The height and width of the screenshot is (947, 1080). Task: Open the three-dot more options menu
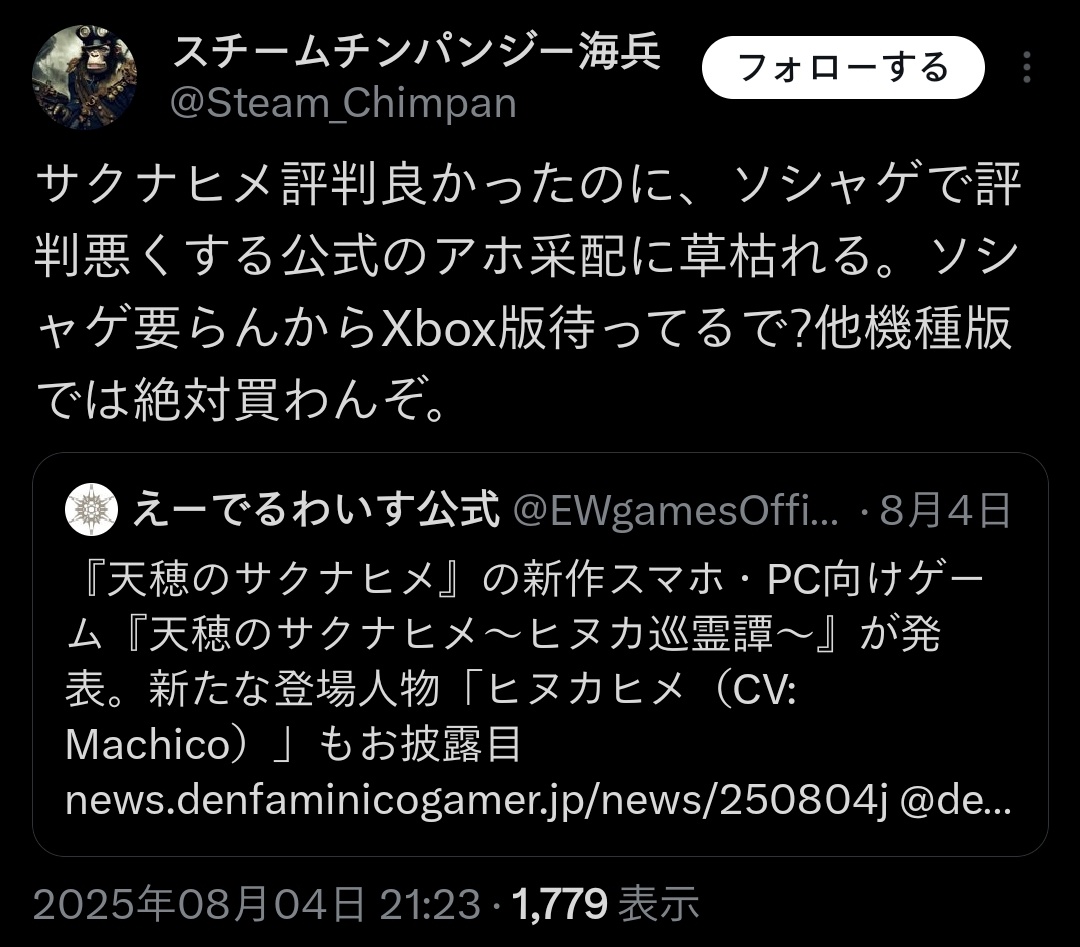point(1026,67)
